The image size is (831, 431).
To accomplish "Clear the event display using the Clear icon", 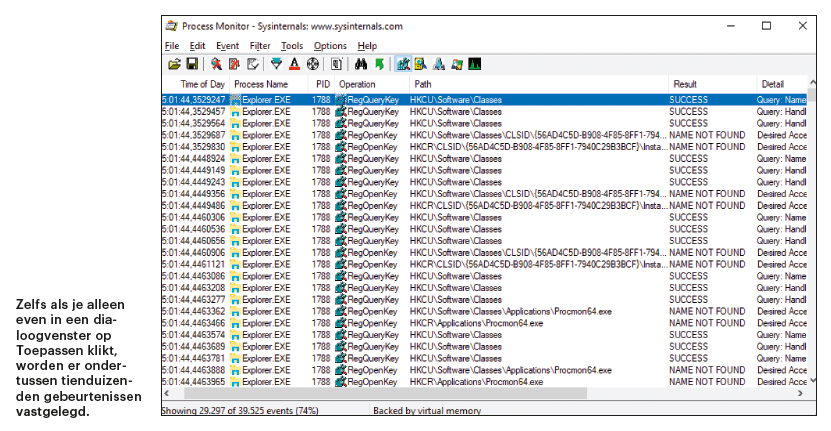I will [253, 64].
